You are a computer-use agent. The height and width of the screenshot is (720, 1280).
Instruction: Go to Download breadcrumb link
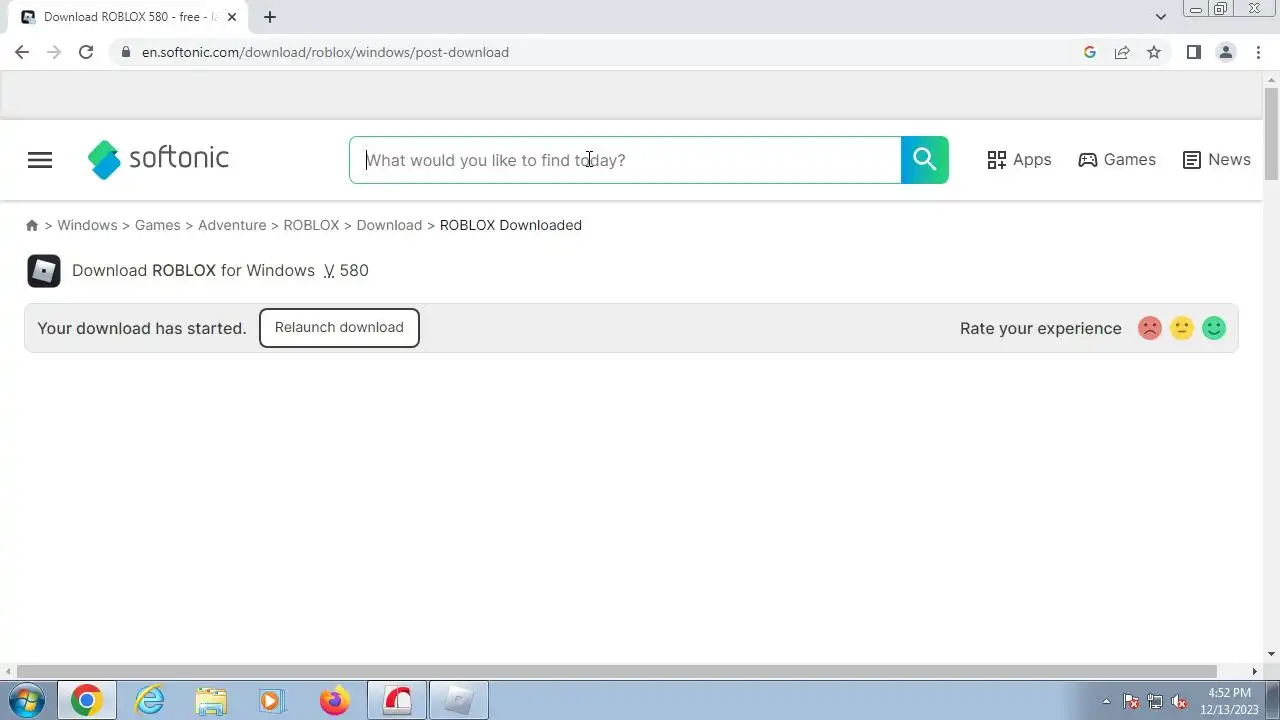coord(389,225)
